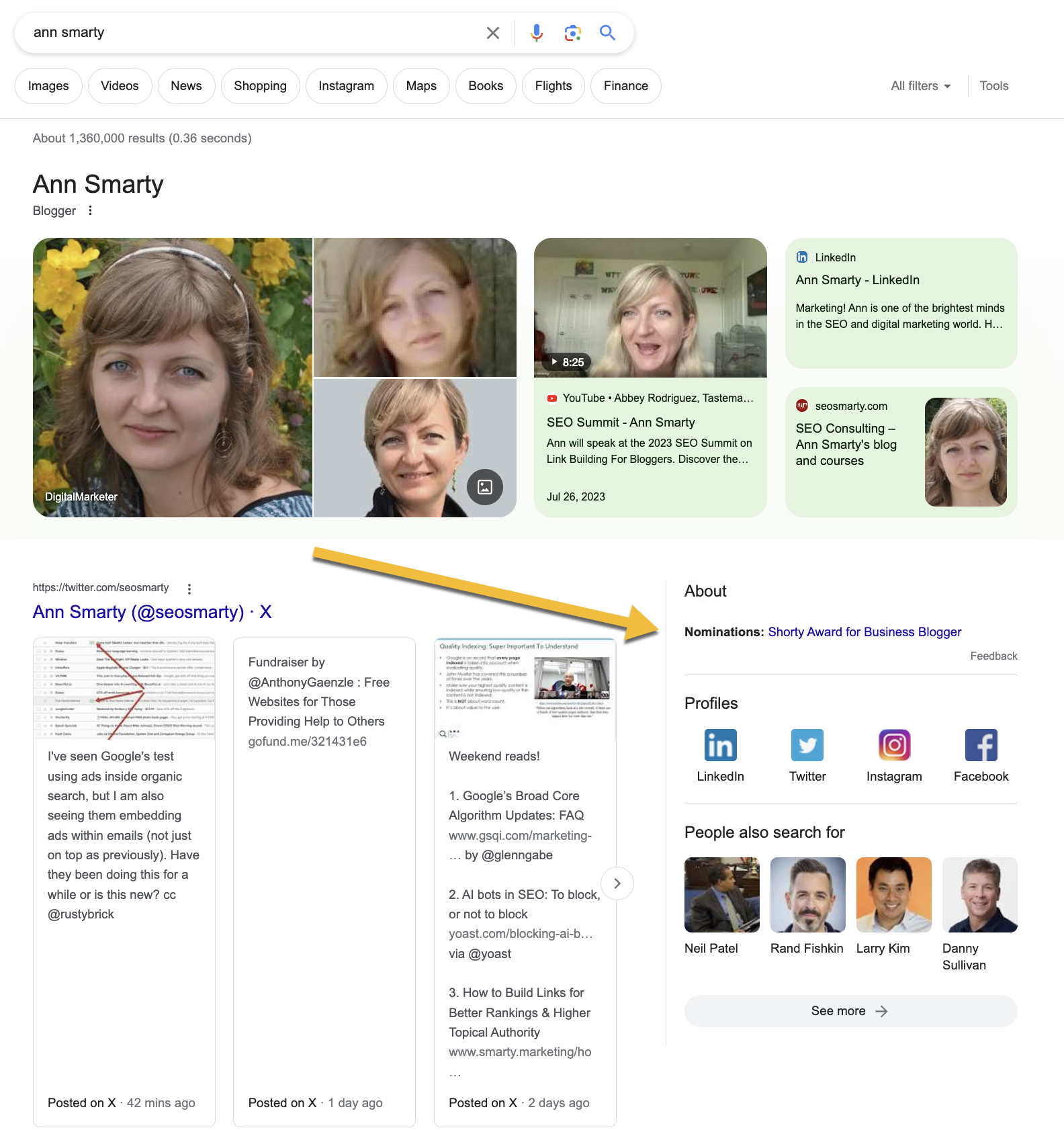Screen dimensions: 1064x1130
Task: Click the @rustybrick mention
Action: click(x=81, y=914)
